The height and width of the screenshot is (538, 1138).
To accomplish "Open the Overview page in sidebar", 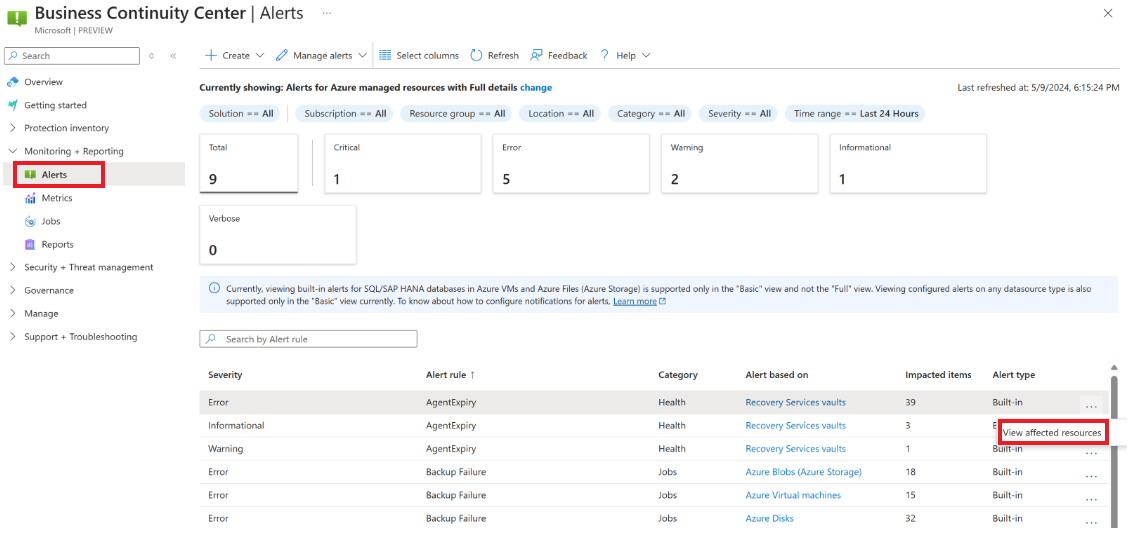I will [x=43, y=82].
